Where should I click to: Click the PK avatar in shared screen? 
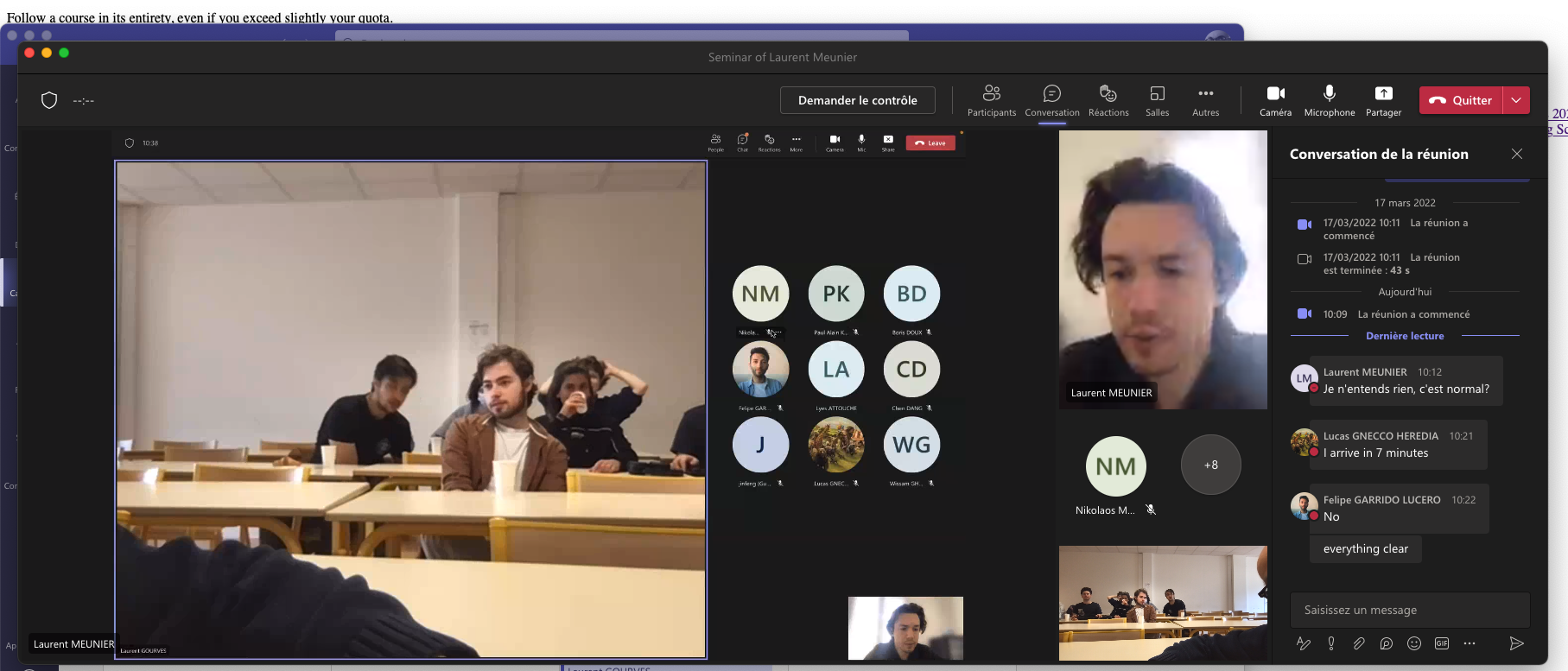836,294
